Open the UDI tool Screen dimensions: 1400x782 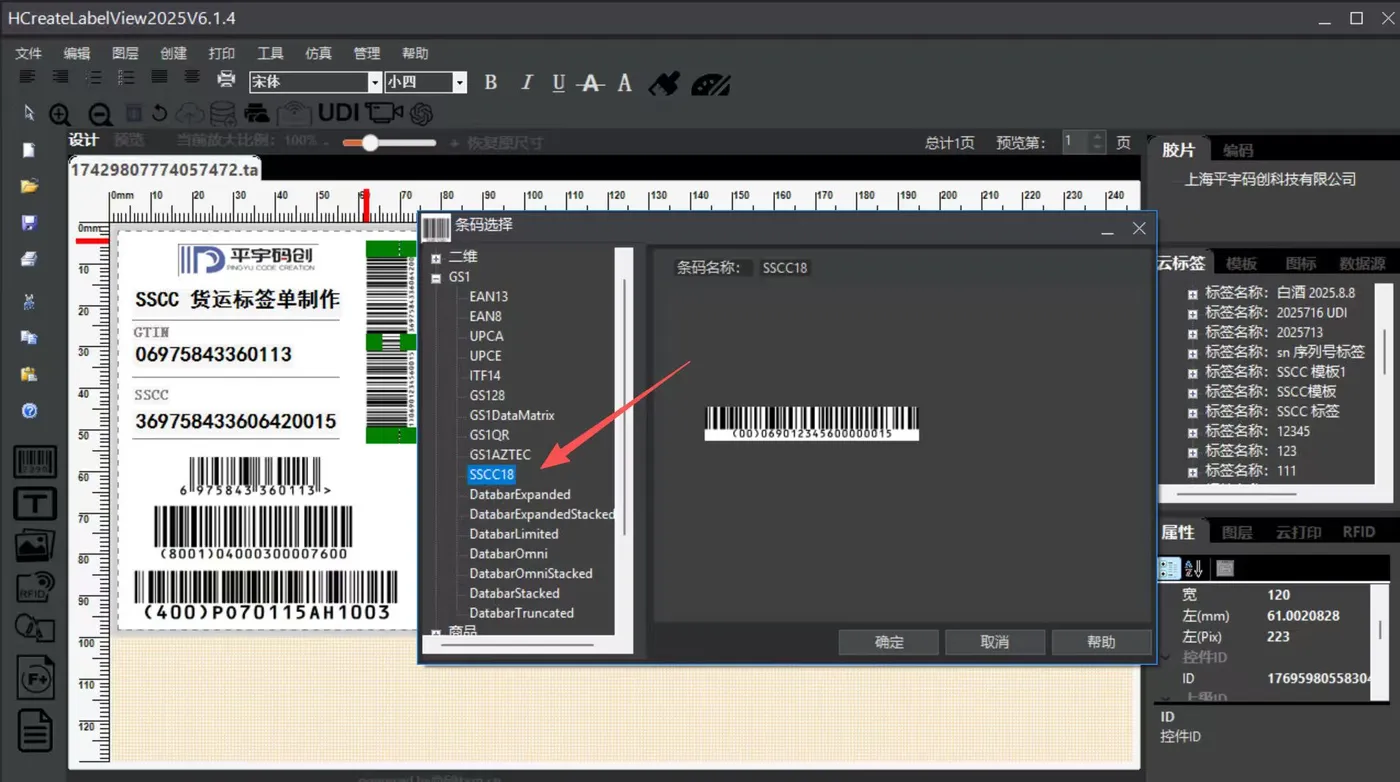(x=338, y=112)
